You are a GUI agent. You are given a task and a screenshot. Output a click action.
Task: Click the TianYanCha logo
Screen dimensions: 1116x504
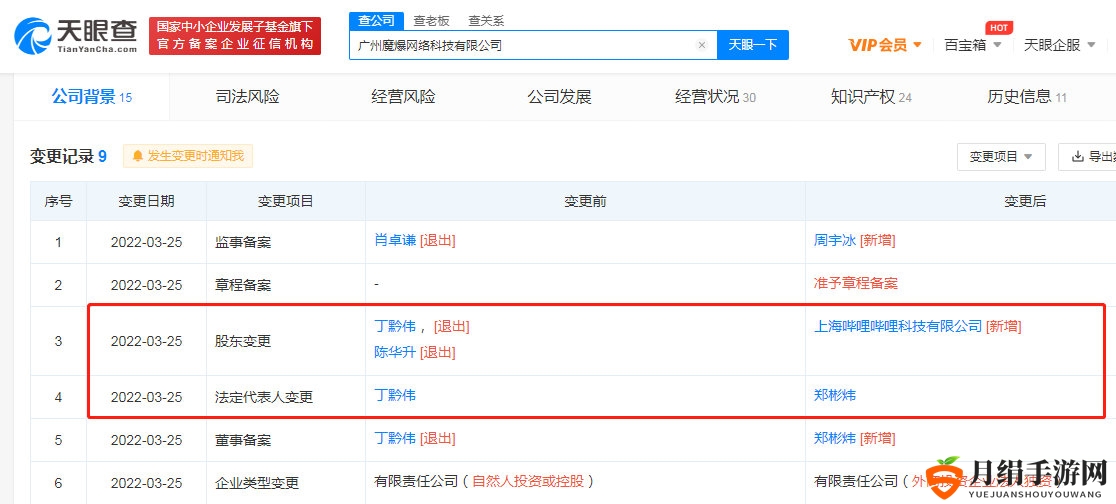[x=75, y=36]
